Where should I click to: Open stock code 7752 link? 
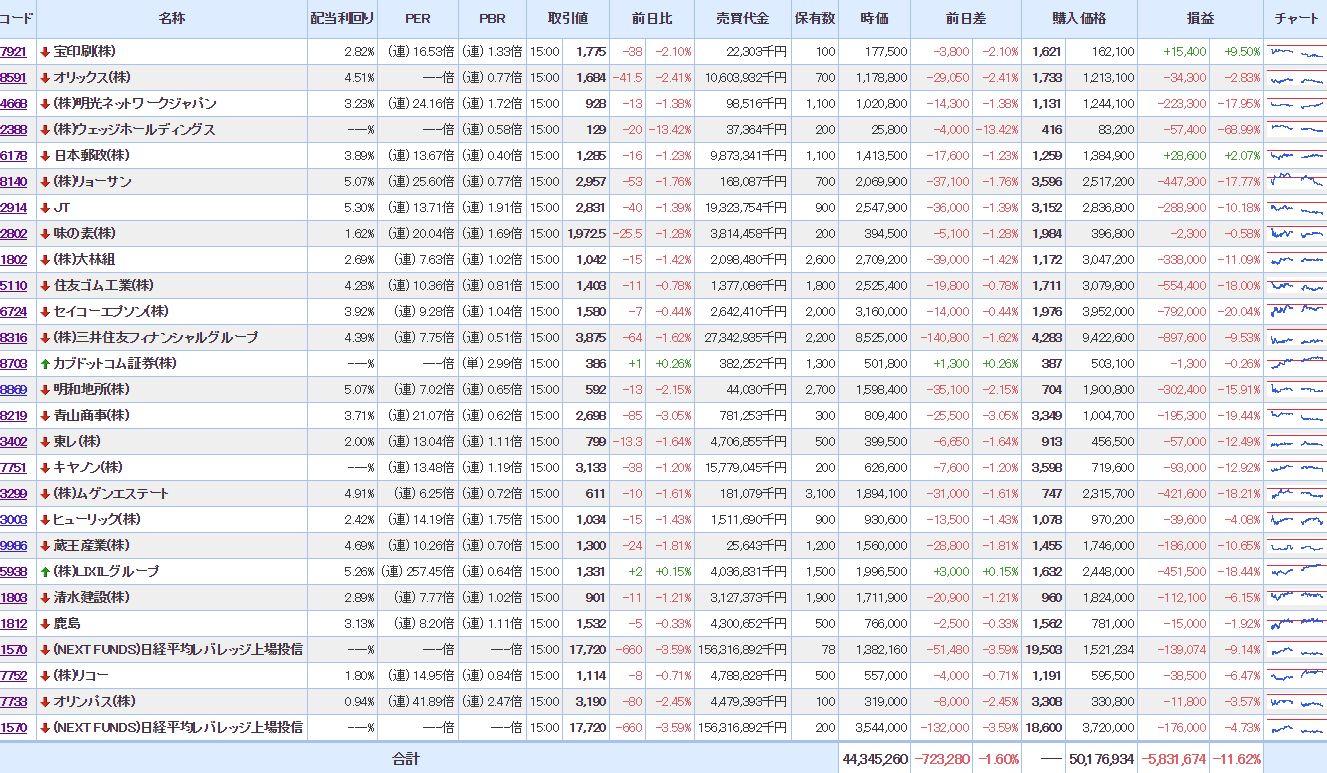[x=14, y=675]
